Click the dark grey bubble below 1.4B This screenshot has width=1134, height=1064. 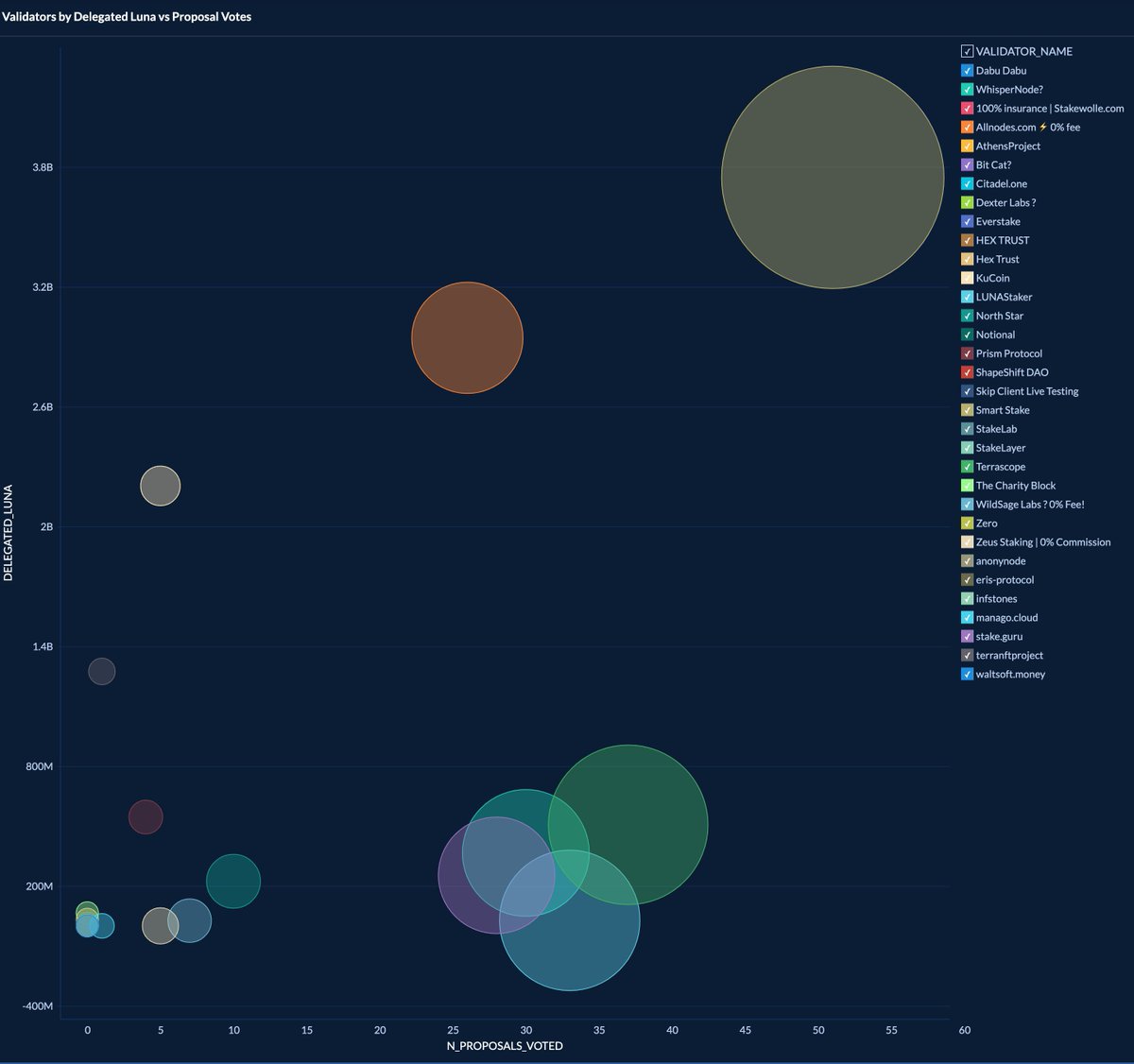[x=102, y=672]
